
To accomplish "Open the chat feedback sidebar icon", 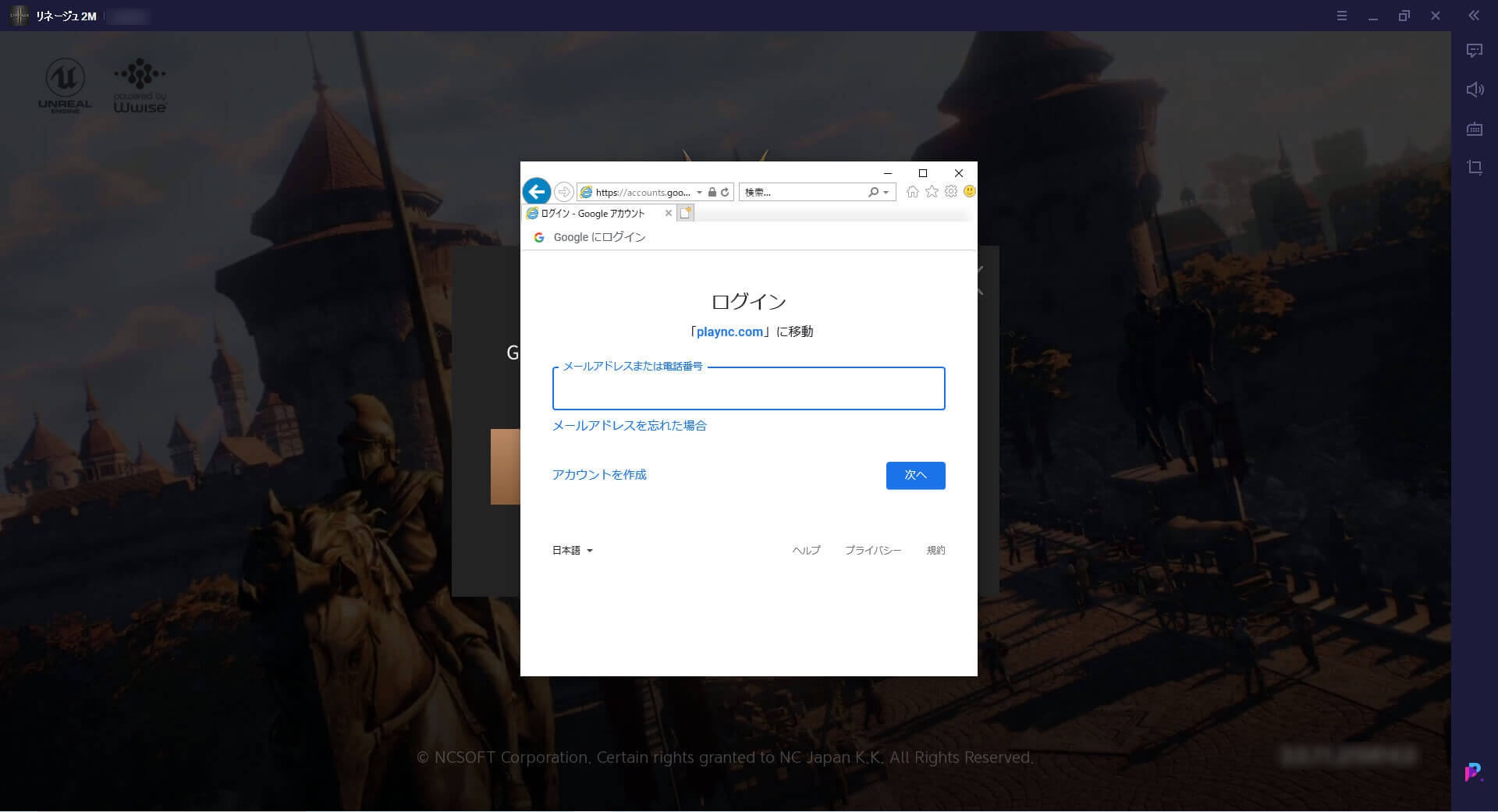I will tap(1475, 51).
